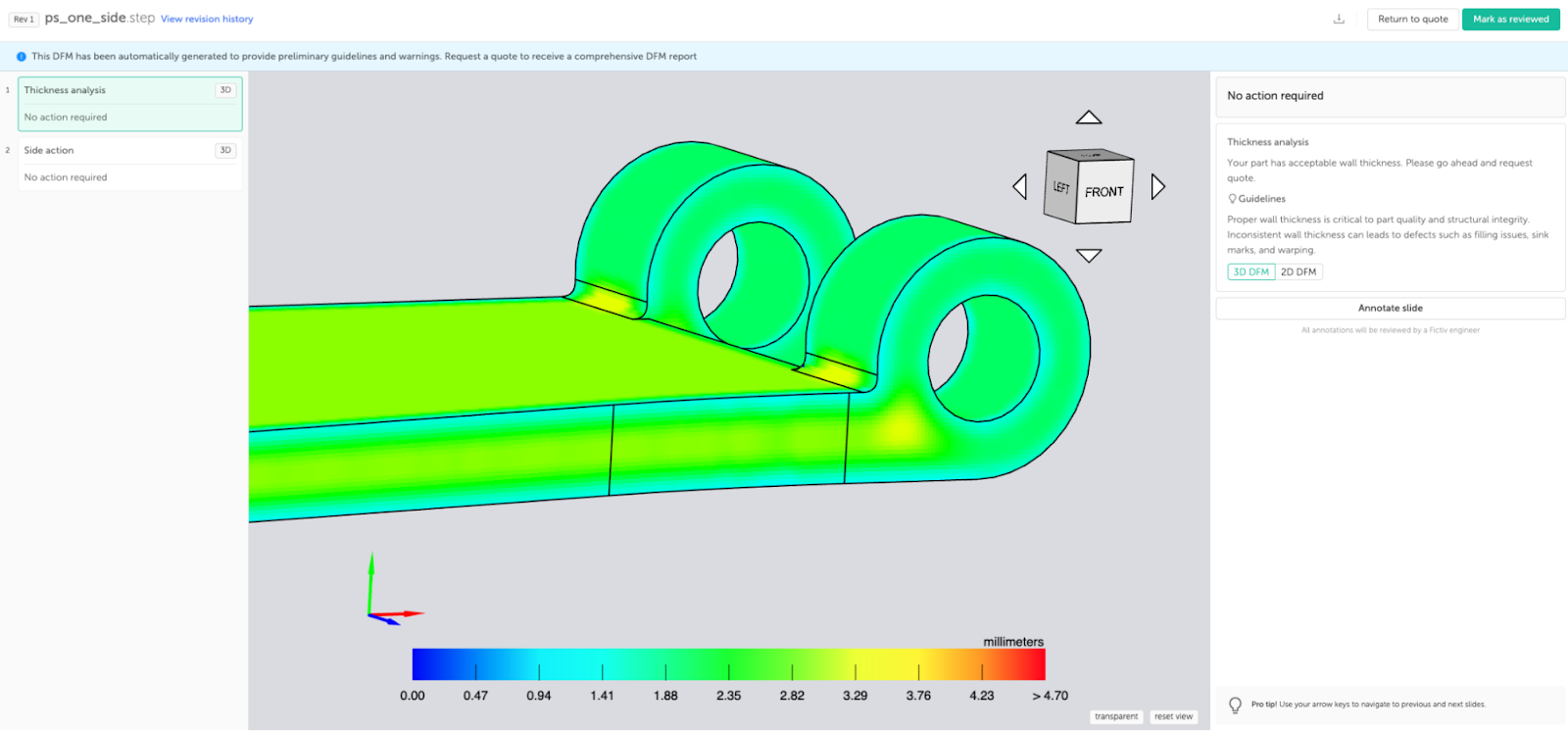1568x731 pixels.
Task: Select the Thickness analysis slide
Action: 130,104
